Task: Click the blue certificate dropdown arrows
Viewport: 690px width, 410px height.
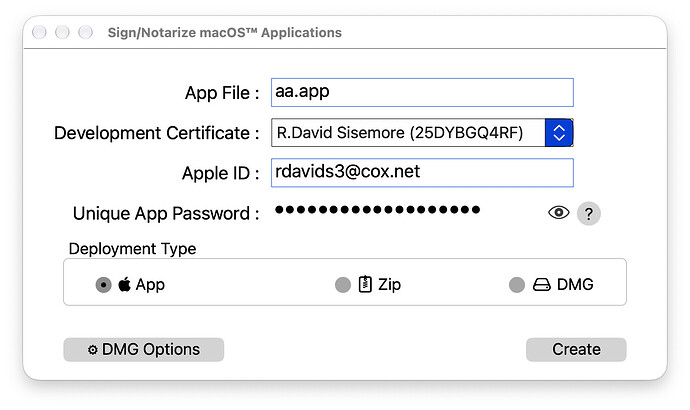Action: tap(559, 132)
